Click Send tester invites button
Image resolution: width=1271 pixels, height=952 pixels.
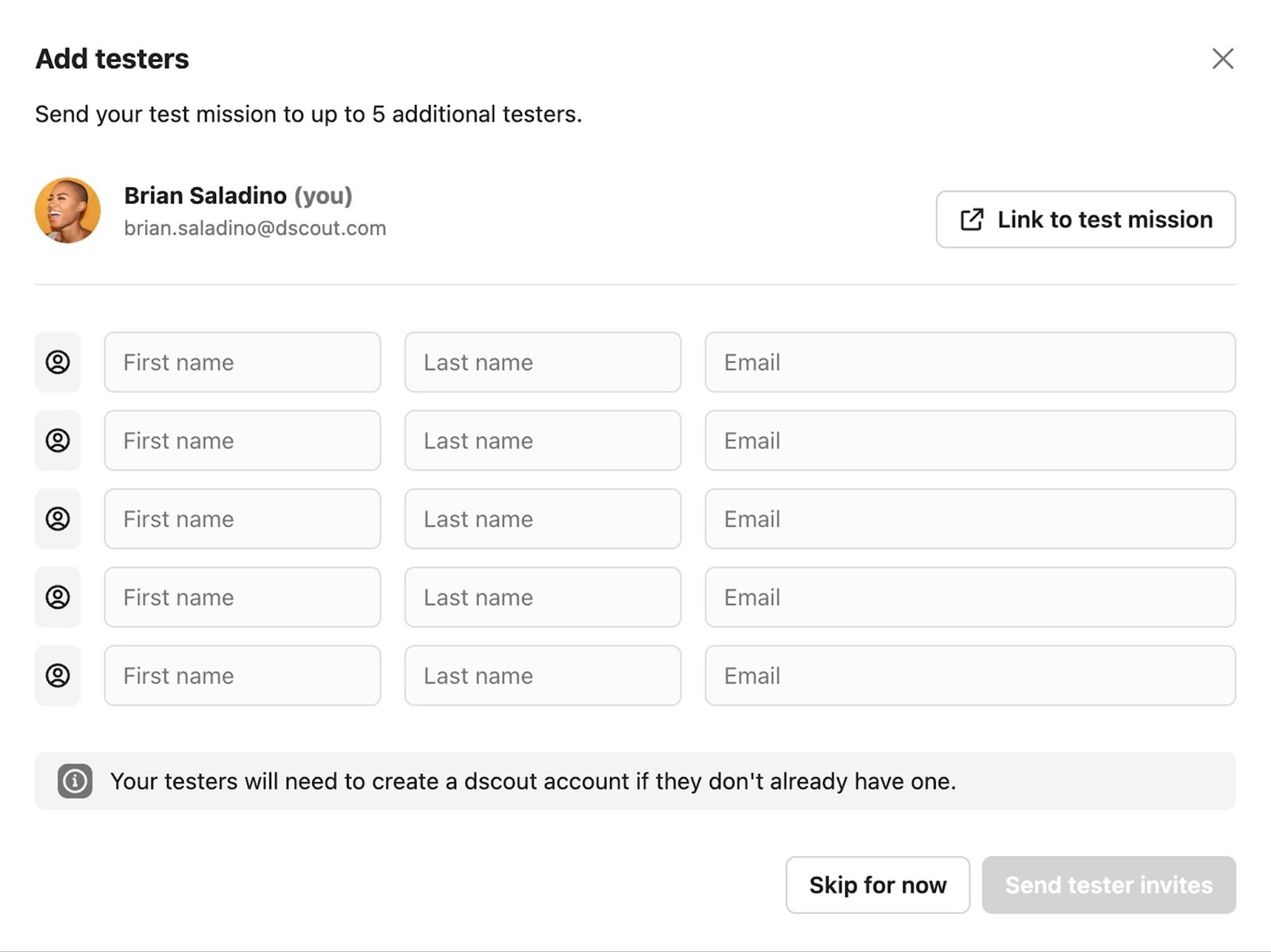1108,885
